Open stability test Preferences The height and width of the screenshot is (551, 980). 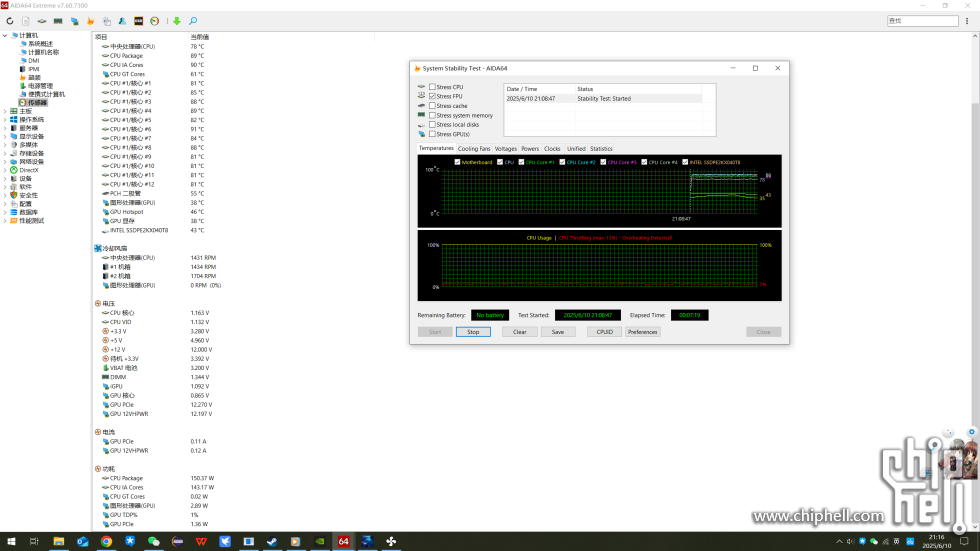pyautogui.click(x=642, y=332)
